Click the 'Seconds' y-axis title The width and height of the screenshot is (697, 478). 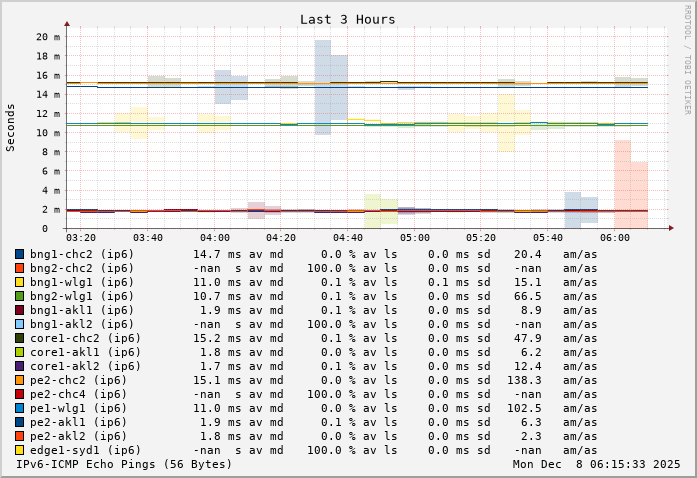click(11, 127)
